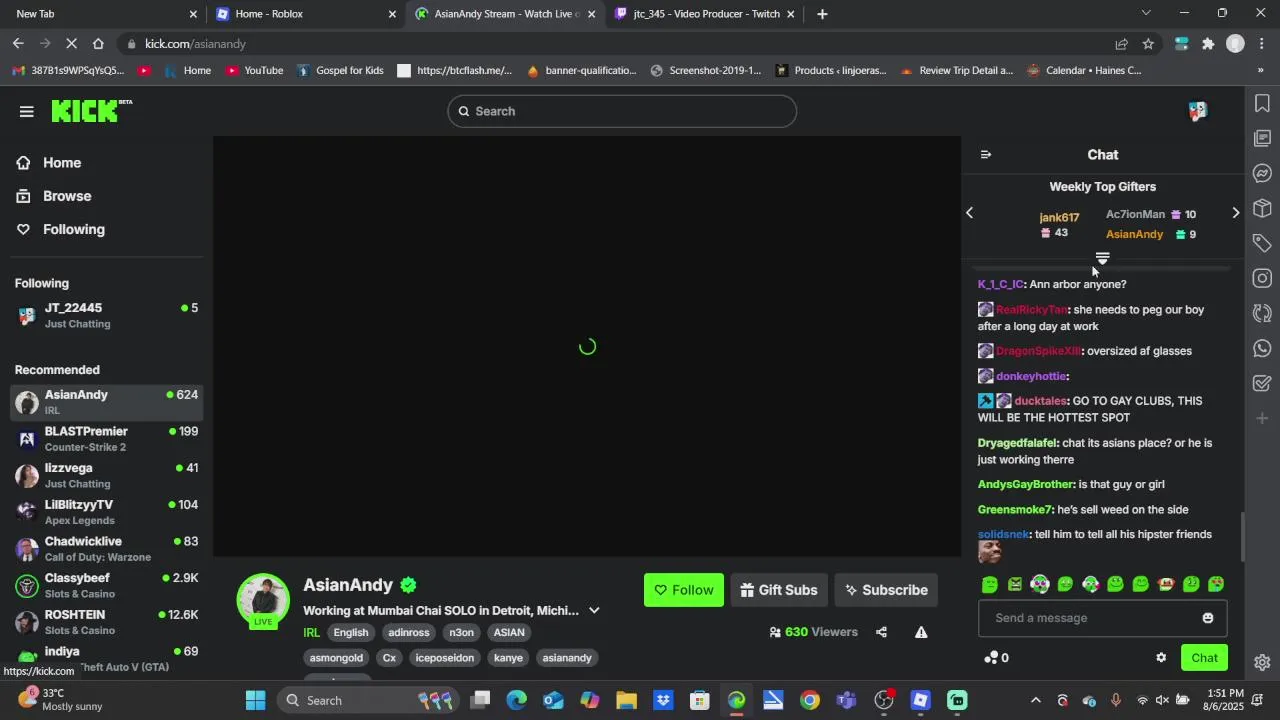Screen dimensions: 1280x720
Task: Switch to Home - Roblox tab
Action: 305,14
